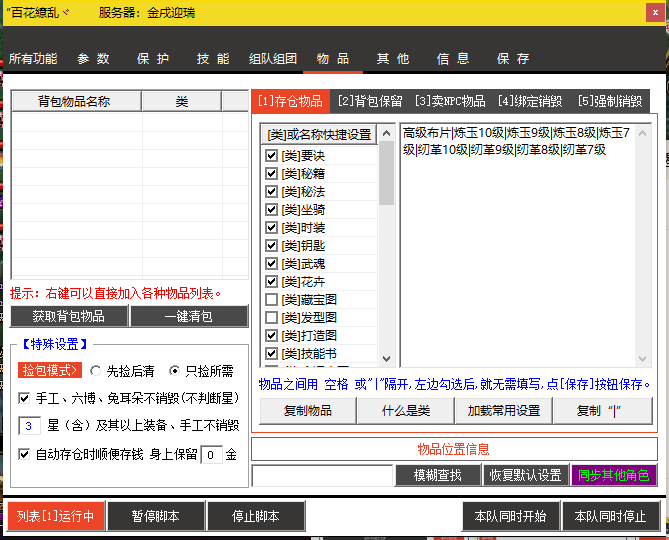The height and width of the screenshot is (540, 669).
Task: Toggle 自动存仓时顺便存钱 checkbox
Action: point(24,454)
